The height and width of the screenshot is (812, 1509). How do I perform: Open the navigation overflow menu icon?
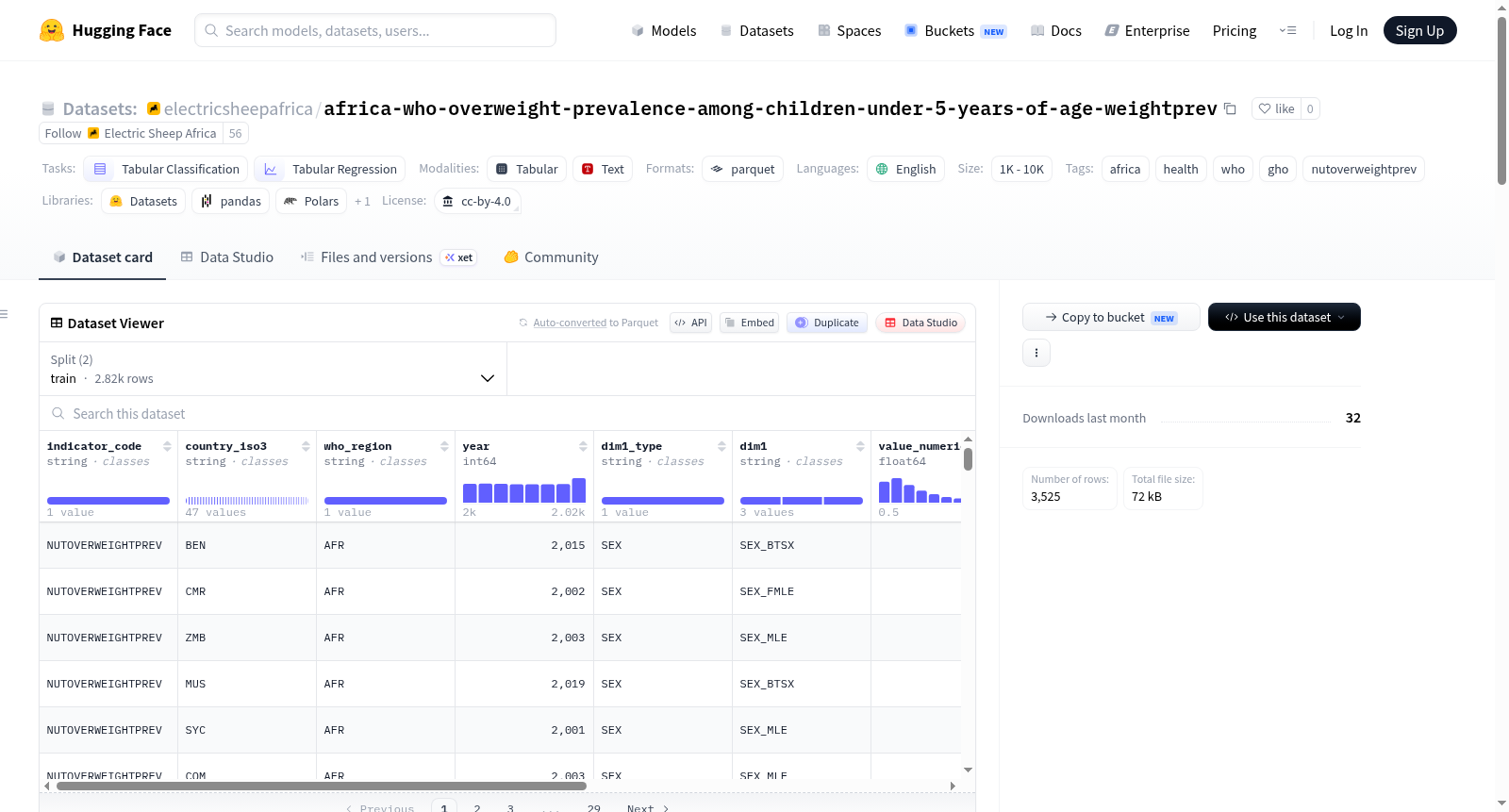coord(1287,30)
